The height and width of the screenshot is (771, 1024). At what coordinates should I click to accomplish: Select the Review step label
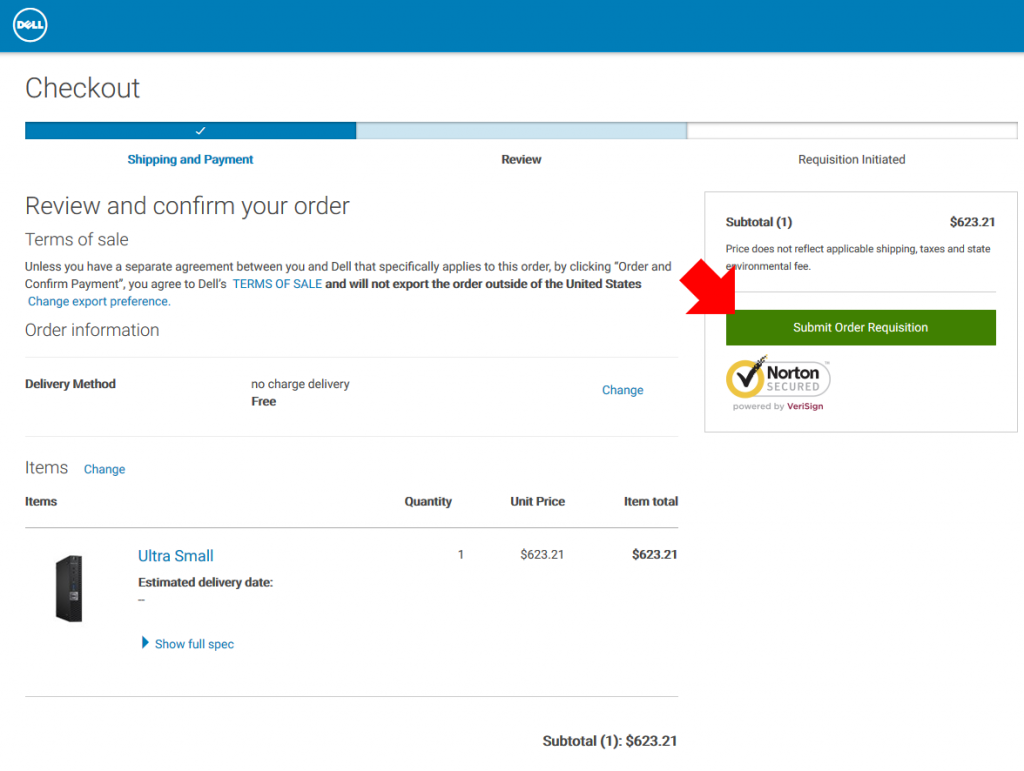click(x=521, y=160)
